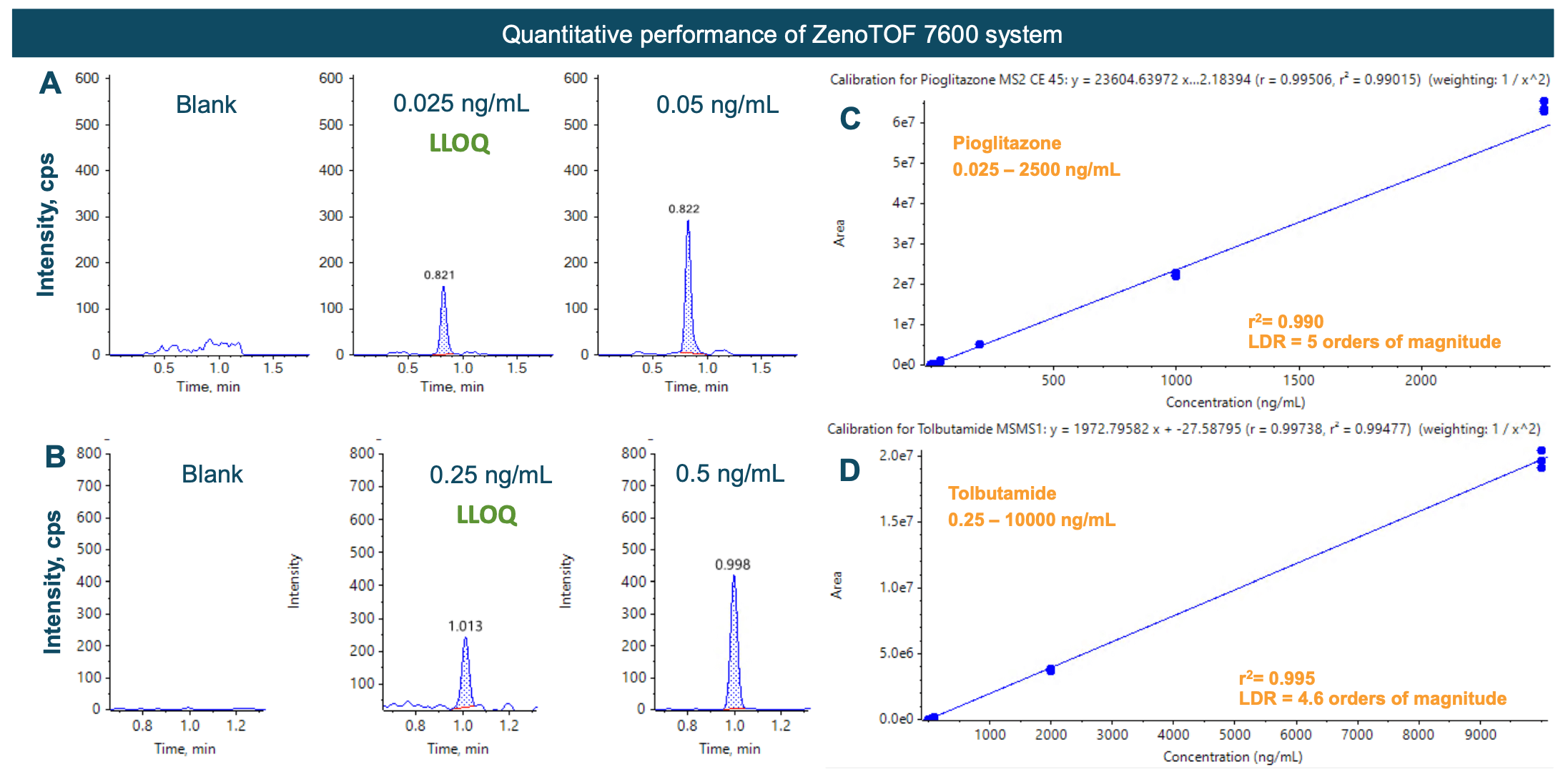Click the 'Area' y-axis title in panel C

(x=839, y=233)
